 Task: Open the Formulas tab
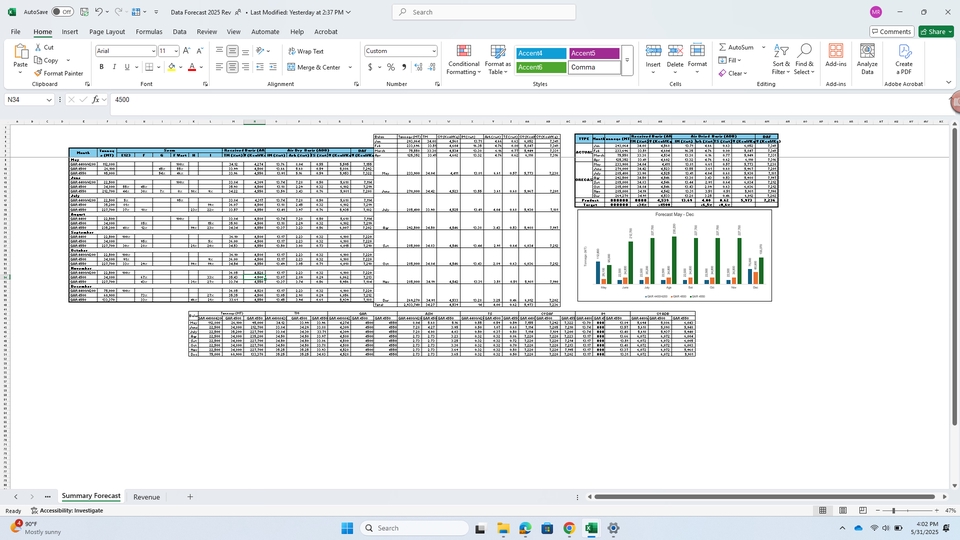tap(149, 32)
